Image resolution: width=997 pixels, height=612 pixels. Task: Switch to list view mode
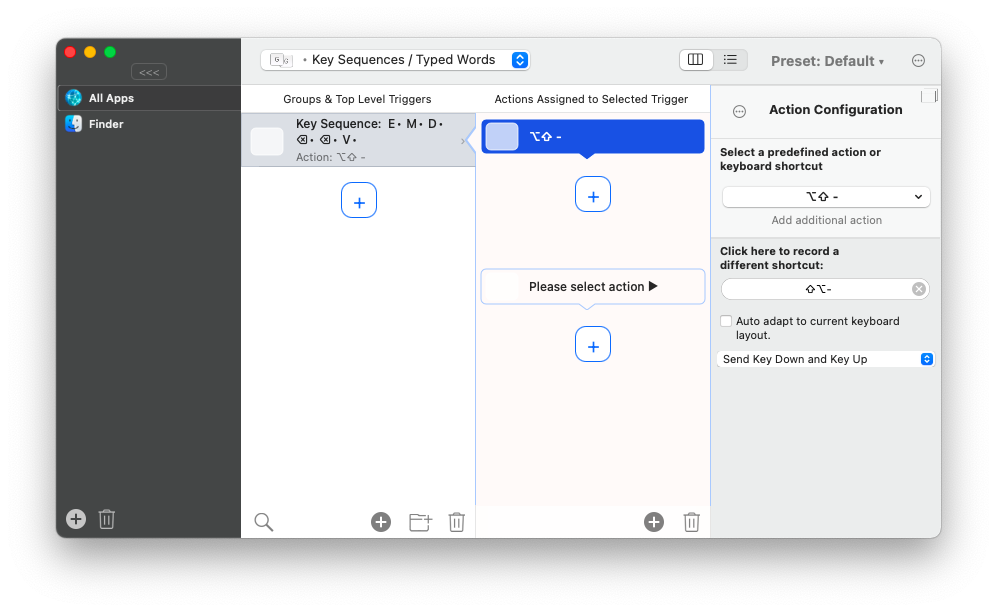[730, 59]
